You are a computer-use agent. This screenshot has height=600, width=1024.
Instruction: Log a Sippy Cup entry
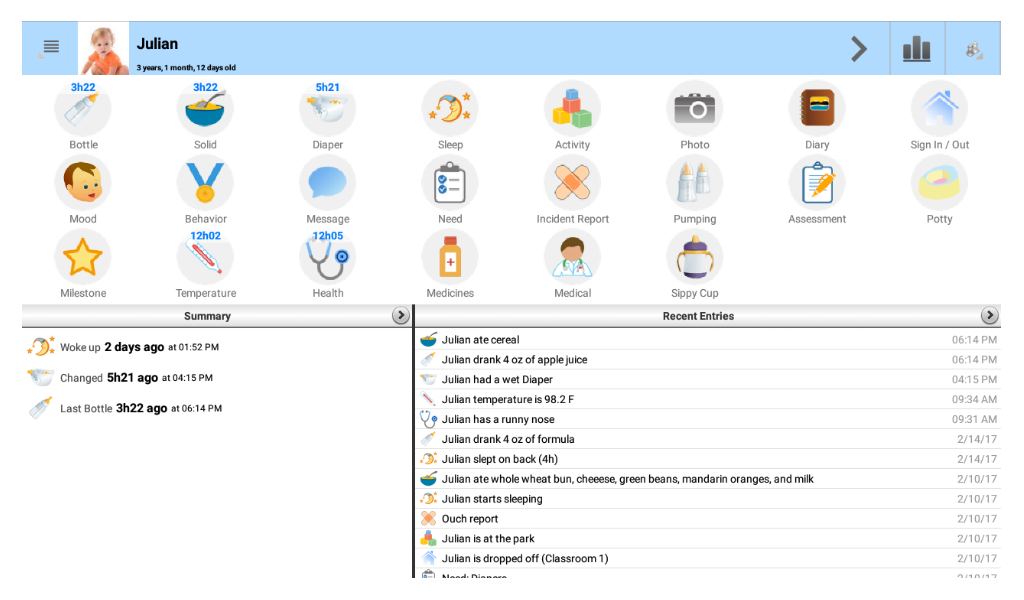[x=695, y=258]
